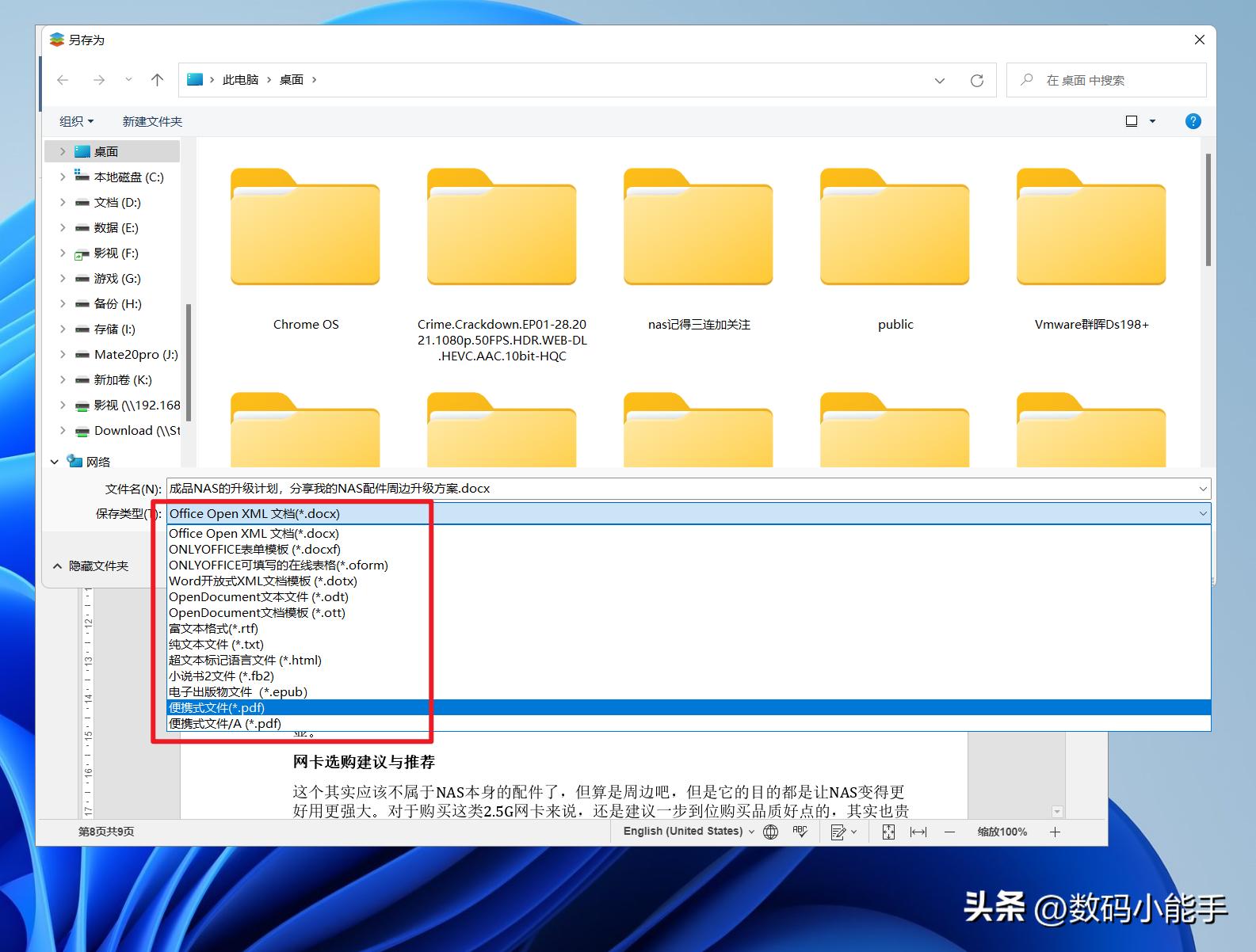Click the file list vertical scrollbar
This screenshot has width=1256, height=952.
(x=1208, y=209)
